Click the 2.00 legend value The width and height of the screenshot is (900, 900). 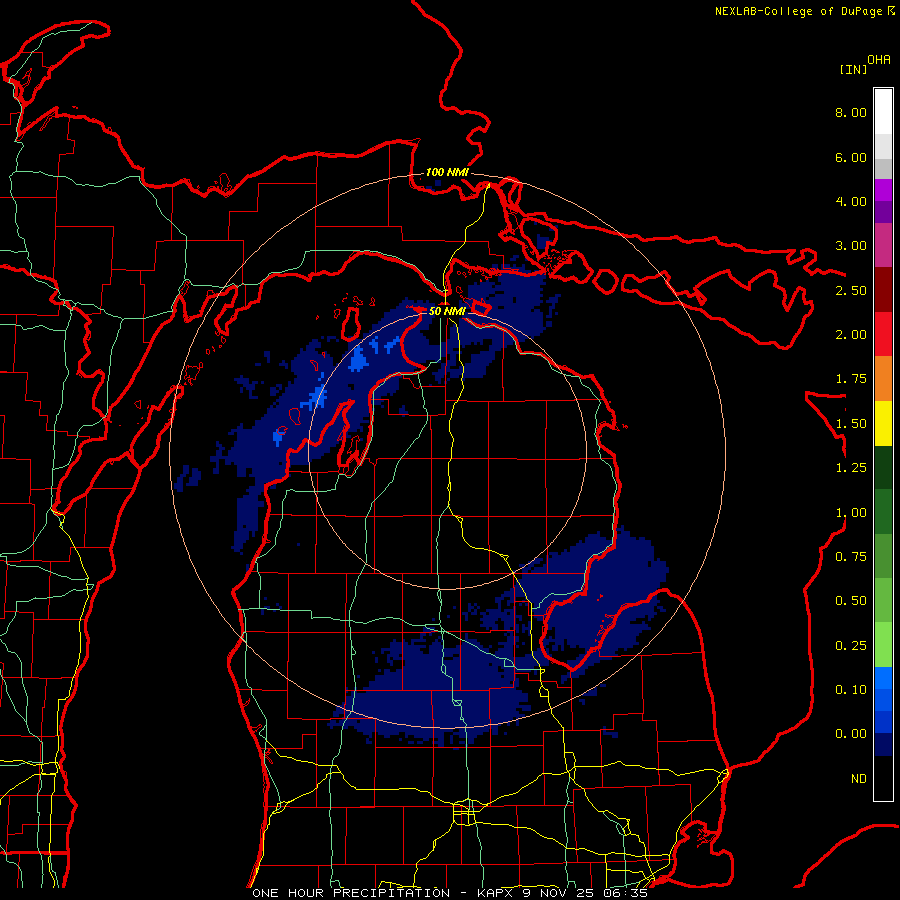(851, 335)
